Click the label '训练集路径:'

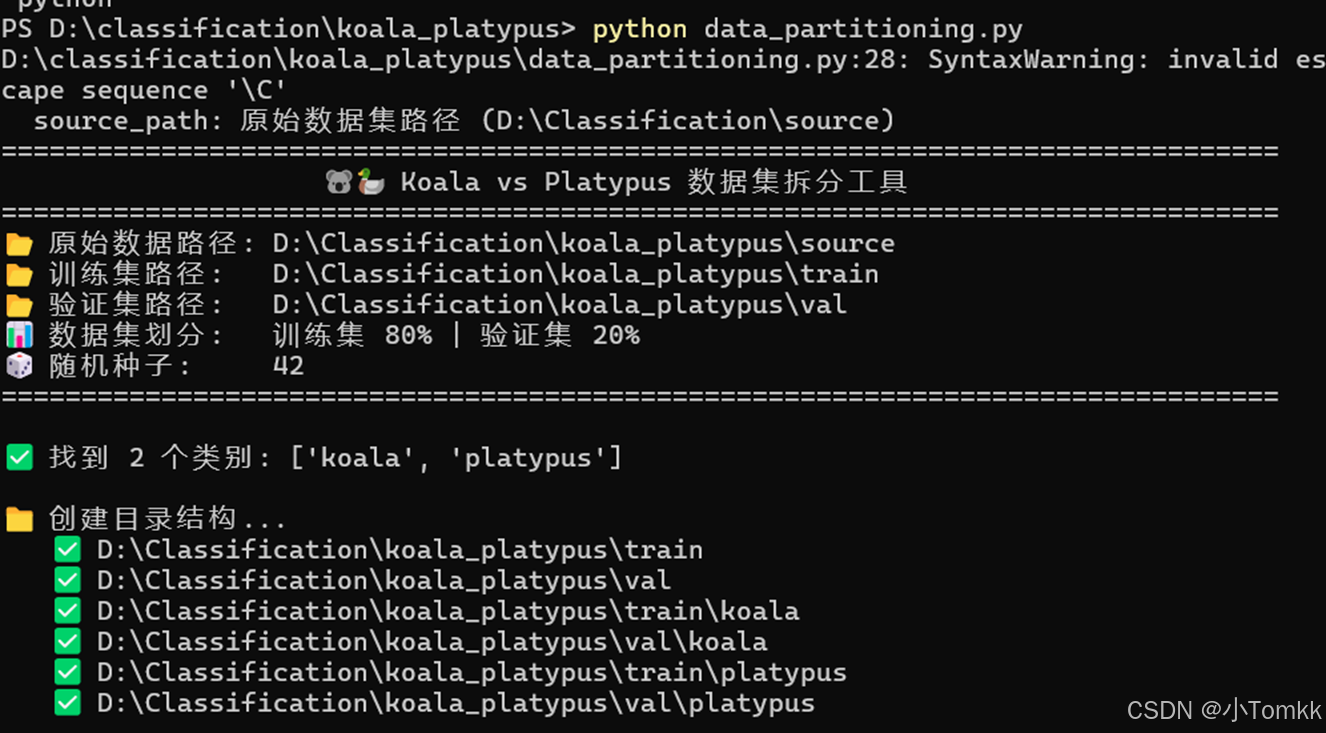click(137, 274)
